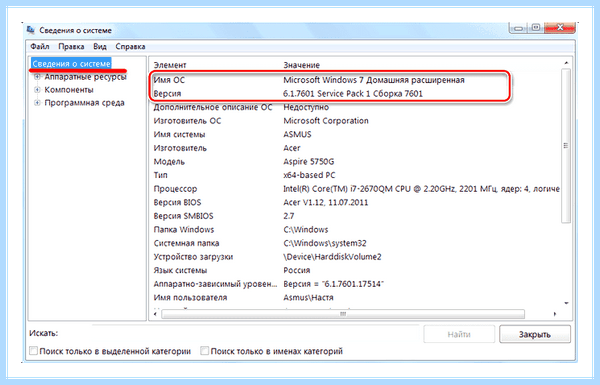The width and height of the screenshot is (600, 385).
Task: Select the Версия row label
Action: tap(167, 94)
